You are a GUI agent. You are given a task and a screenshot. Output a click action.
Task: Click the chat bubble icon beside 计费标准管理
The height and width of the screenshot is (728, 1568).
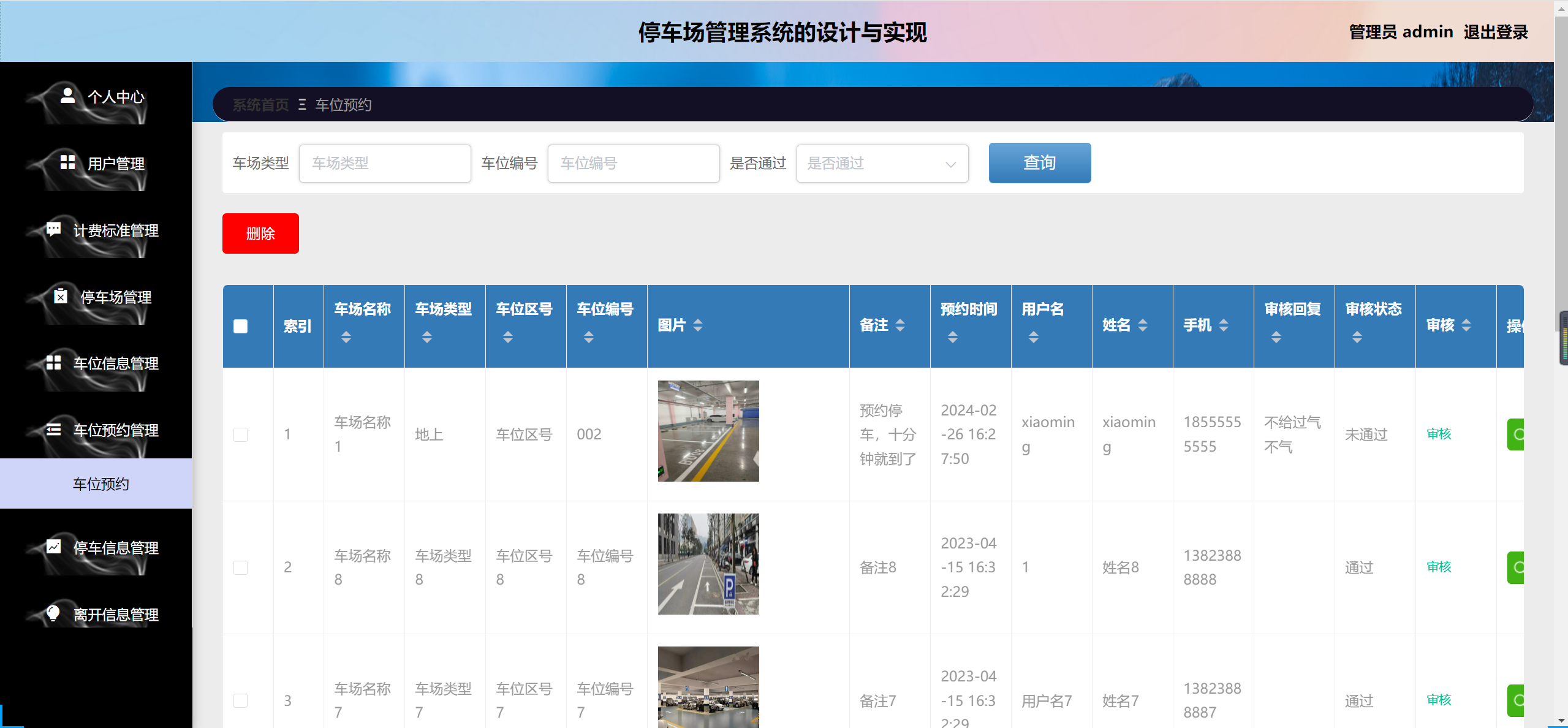[x=53, y=229]
